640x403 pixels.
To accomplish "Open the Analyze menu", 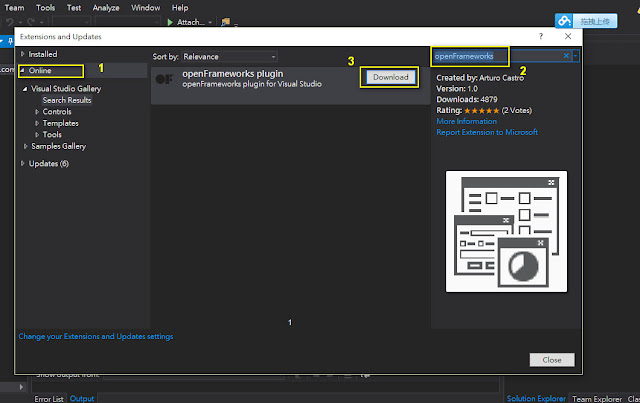I will (106, 8).
